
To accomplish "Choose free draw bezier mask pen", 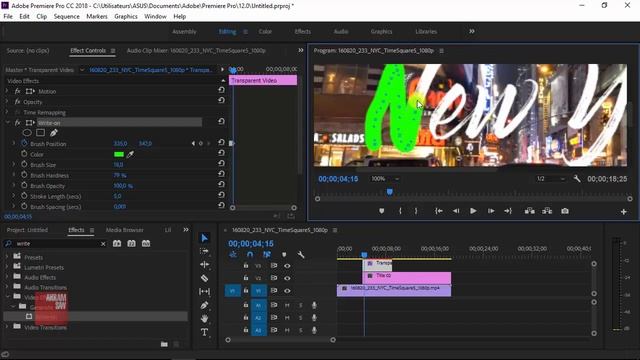I will point(53,133).
